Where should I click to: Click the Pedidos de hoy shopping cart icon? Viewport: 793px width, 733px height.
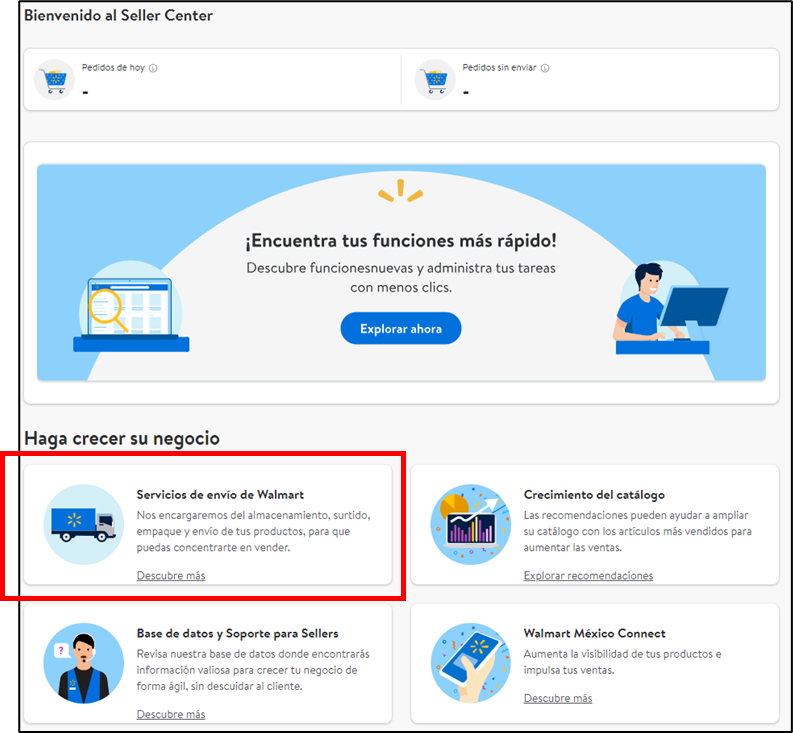[x=55, y=79]
